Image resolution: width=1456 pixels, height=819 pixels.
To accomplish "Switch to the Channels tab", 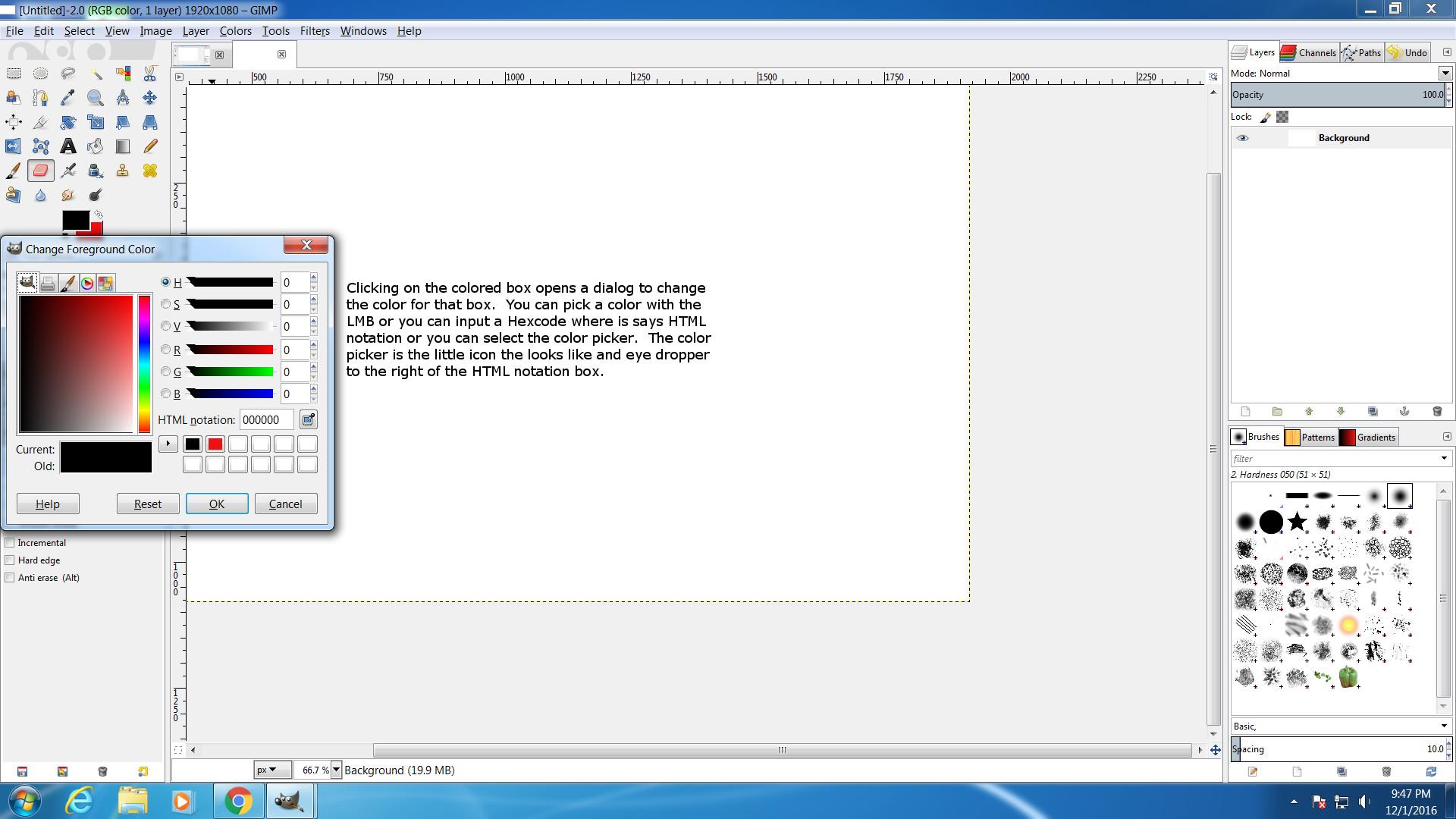I will (1309, 52).
